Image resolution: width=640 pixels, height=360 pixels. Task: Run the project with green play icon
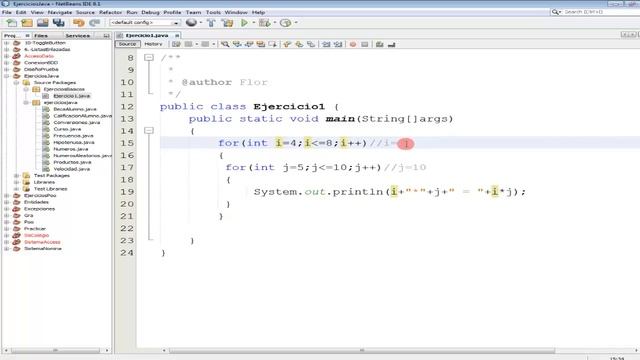point(244,23)
